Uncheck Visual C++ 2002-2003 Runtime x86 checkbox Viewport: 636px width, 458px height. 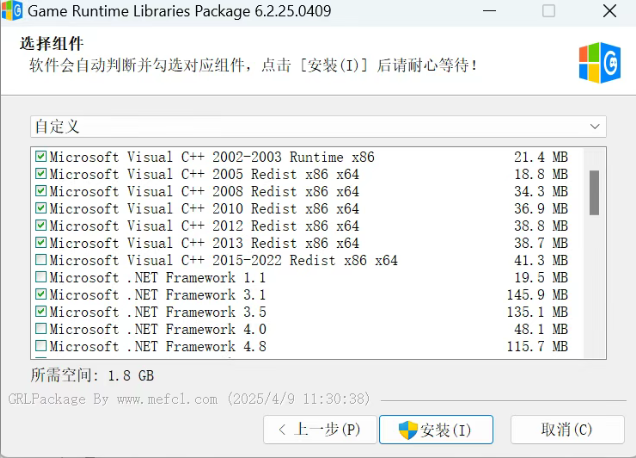point(41,157)
